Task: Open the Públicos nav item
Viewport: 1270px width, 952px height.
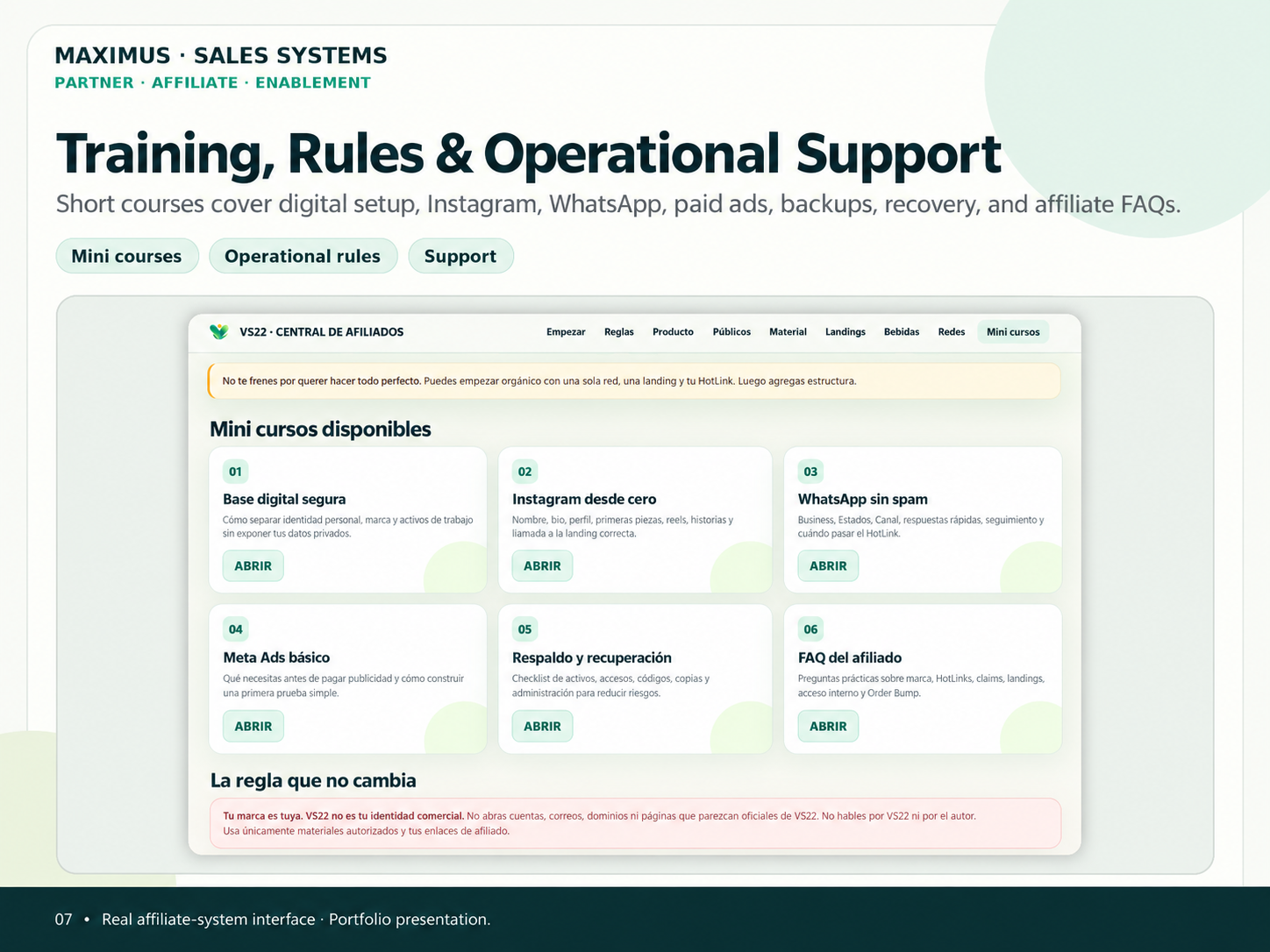Action: pyautogui.click(x=731, y=332)
